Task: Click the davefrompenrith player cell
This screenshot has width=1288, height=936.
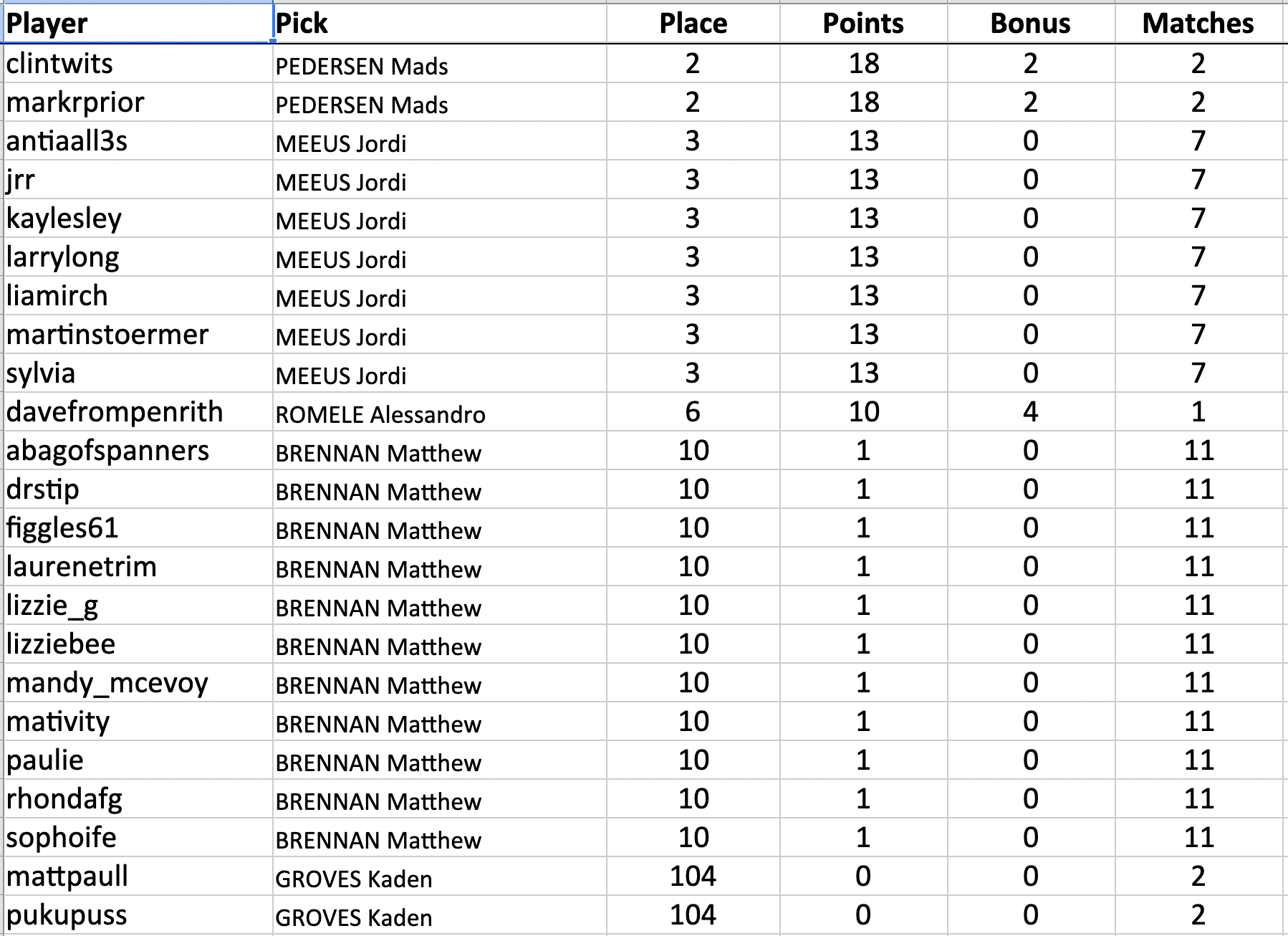Action: (x=138, y=412)
